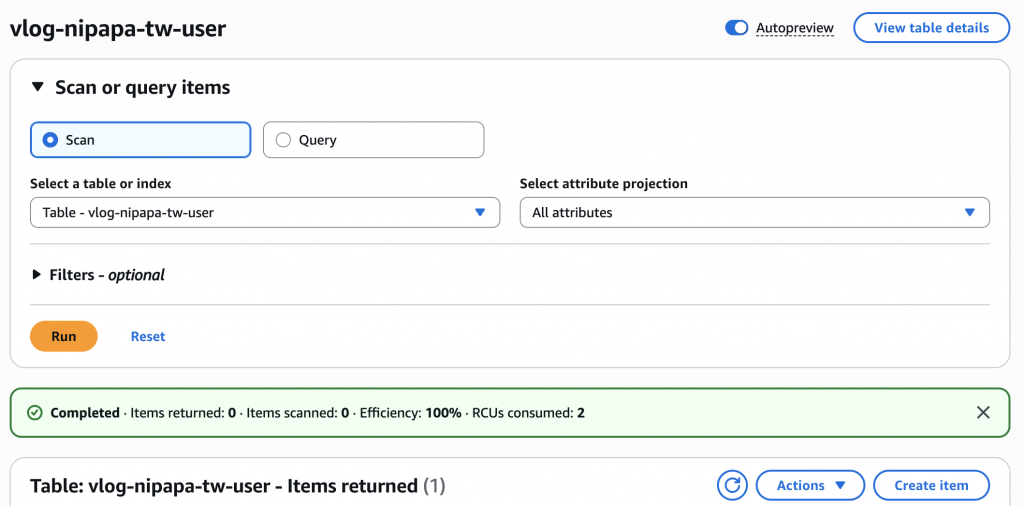Click the View table details button
Viewport: 1024px width, 506px height.
point(931,28)
